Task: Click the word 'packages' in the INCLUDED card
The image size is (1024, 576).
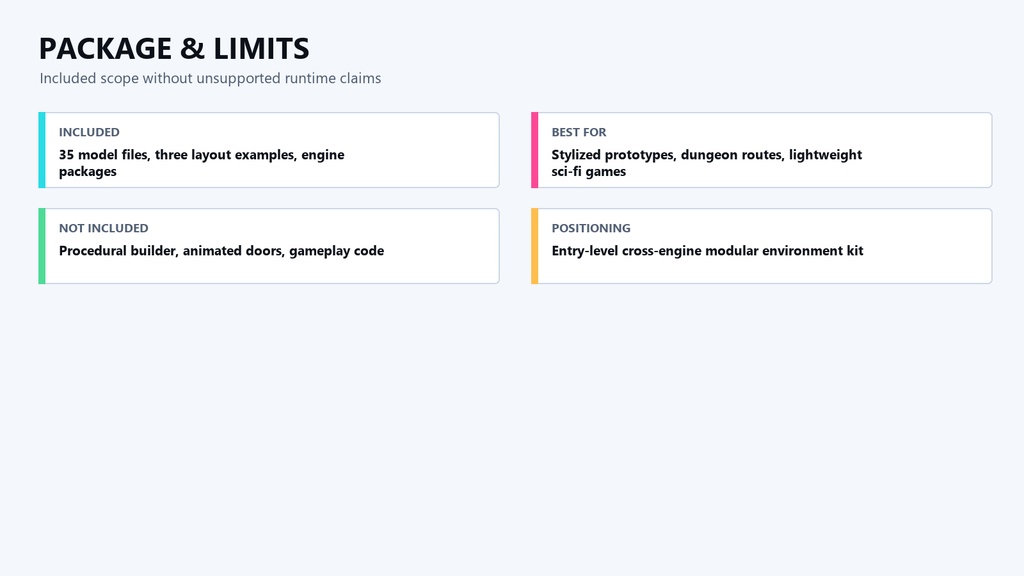Action: pyautogui.click(x=88, y=172)
